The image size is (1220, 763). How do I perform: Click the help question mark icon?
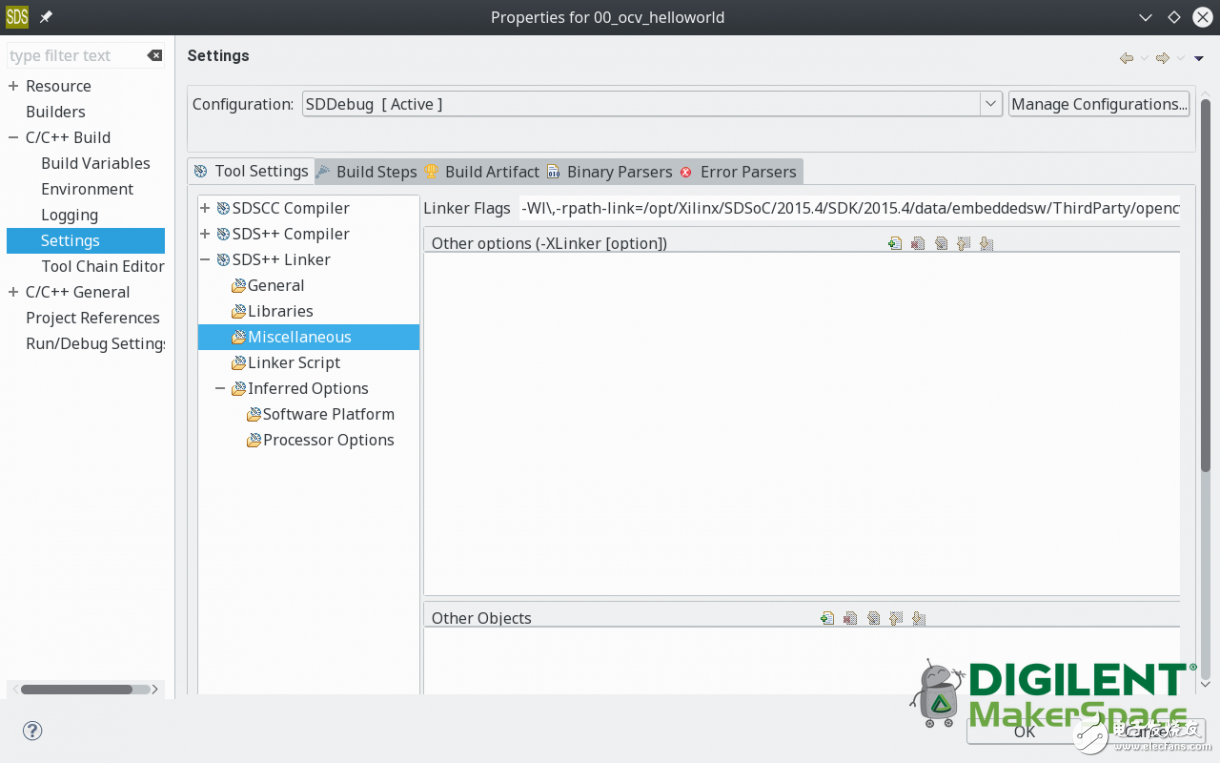pyautogui.click(x=33, y=731)
